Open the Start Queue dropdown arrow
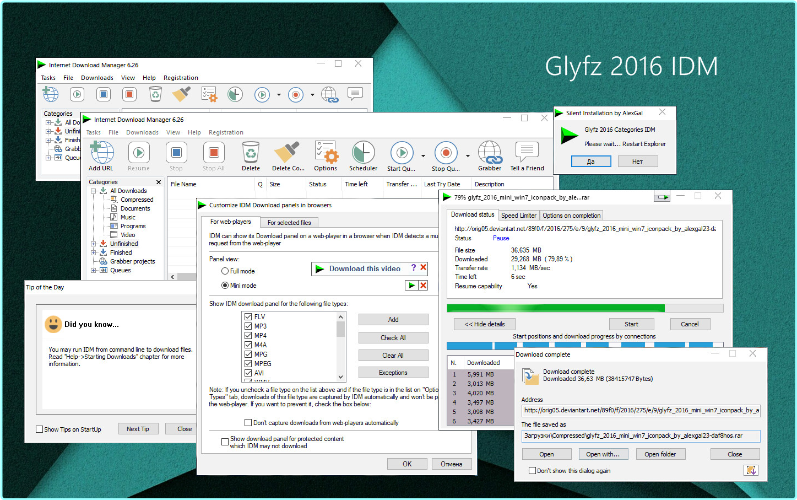 (x=424, y=155)
